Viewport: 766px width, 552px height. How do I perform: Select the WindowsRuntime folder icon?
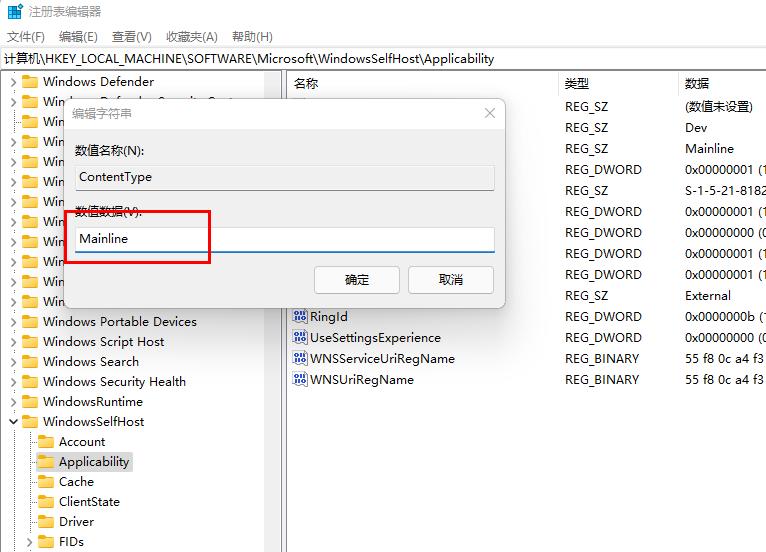[30, 402]
